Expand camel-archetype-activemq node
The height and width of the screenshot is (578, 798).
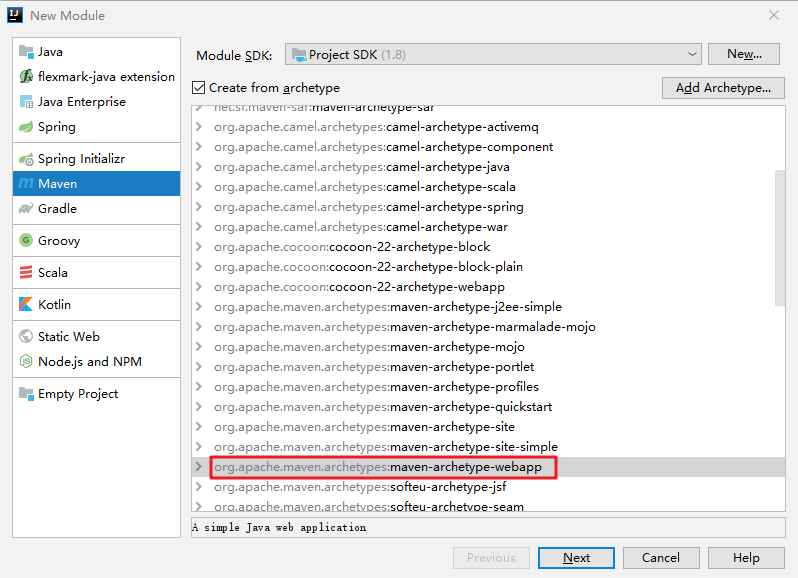[199, 127]
